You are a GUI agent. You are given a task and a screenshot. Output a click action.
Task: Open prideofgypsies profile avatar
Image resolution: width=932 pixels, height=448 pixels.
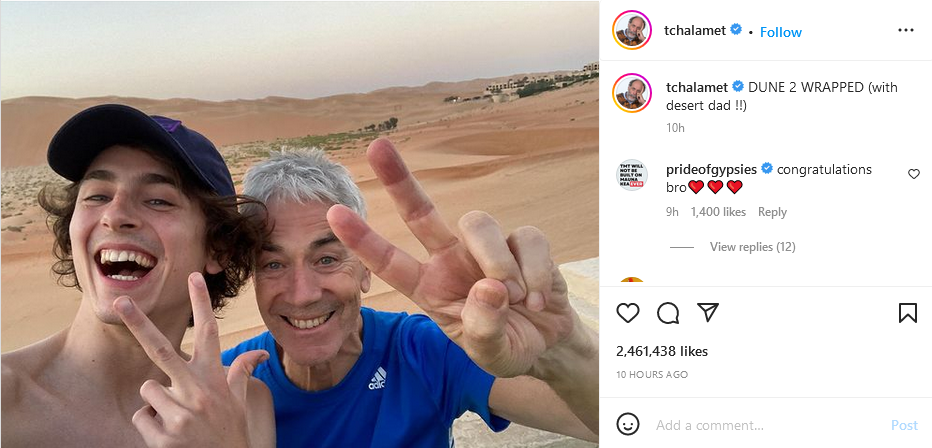click(x=632, y=175)
